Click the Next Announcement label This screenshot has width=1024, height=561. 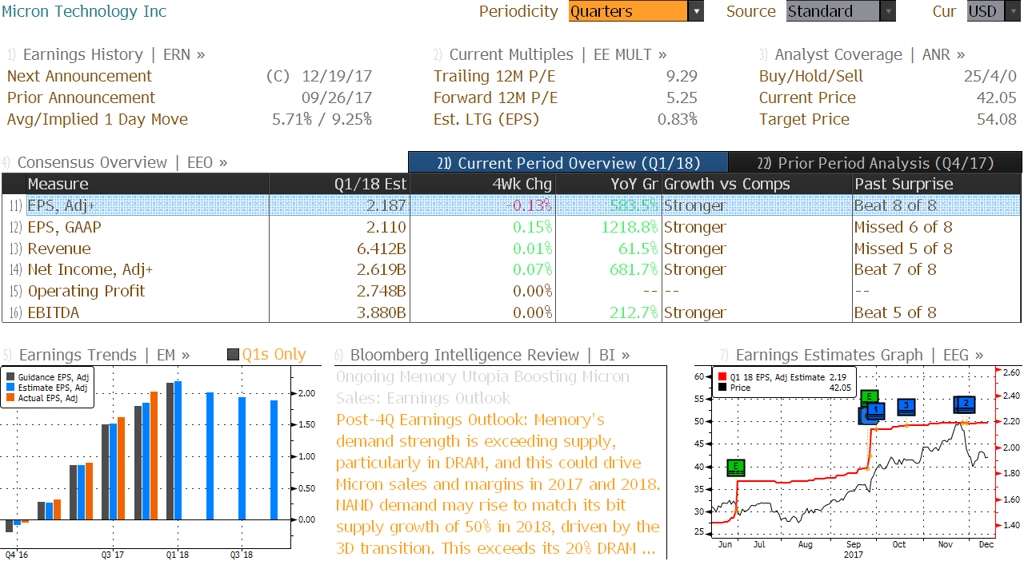point(79,76)
